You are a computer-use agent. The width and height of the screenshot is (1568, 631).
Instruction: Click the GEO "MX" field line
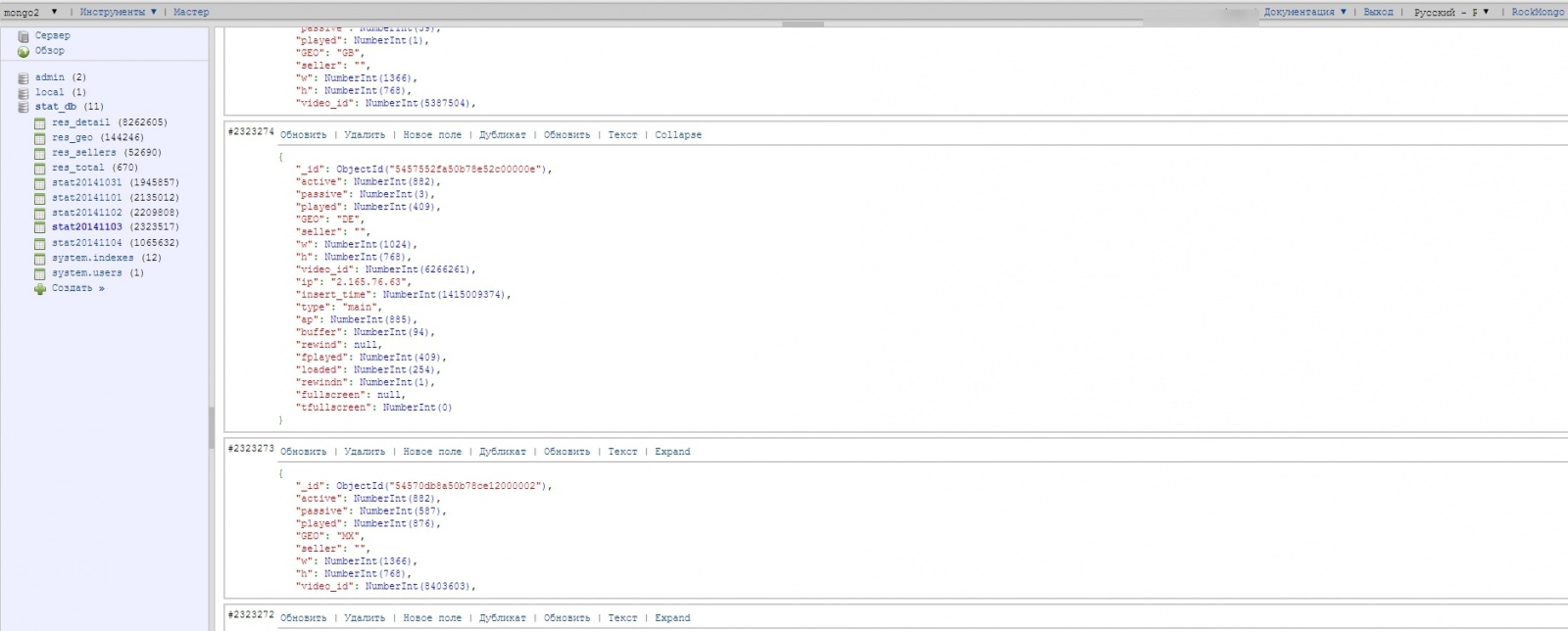330,536
